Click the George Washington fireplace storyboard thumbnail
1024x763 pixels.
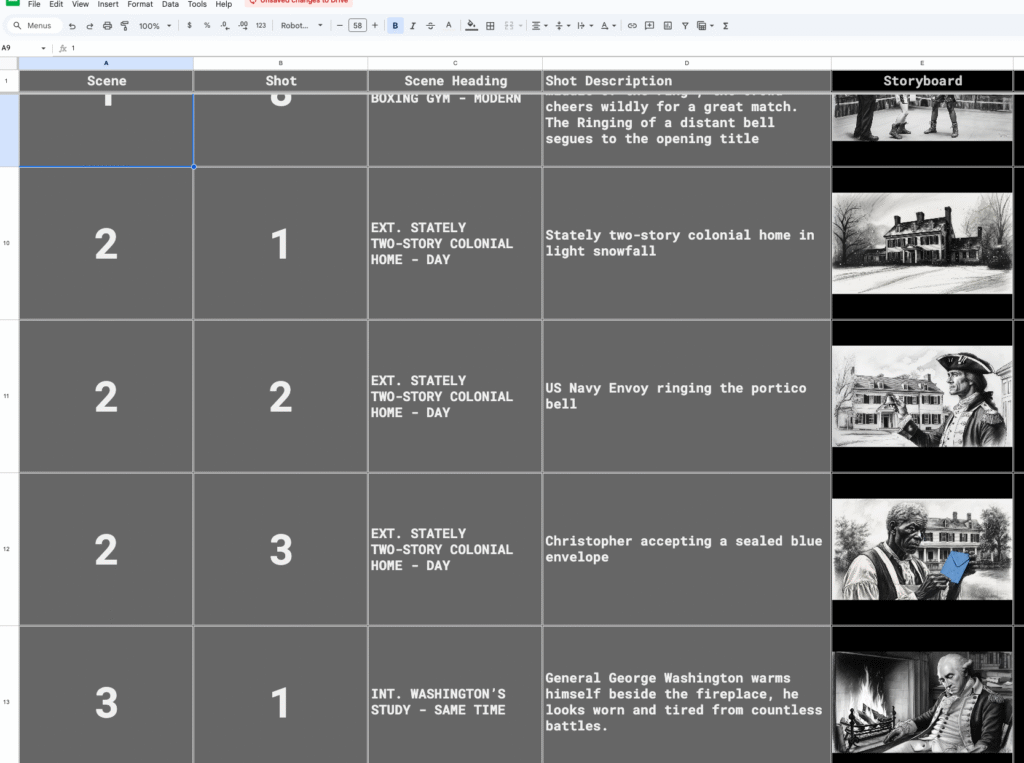click(x=922, y=702)
